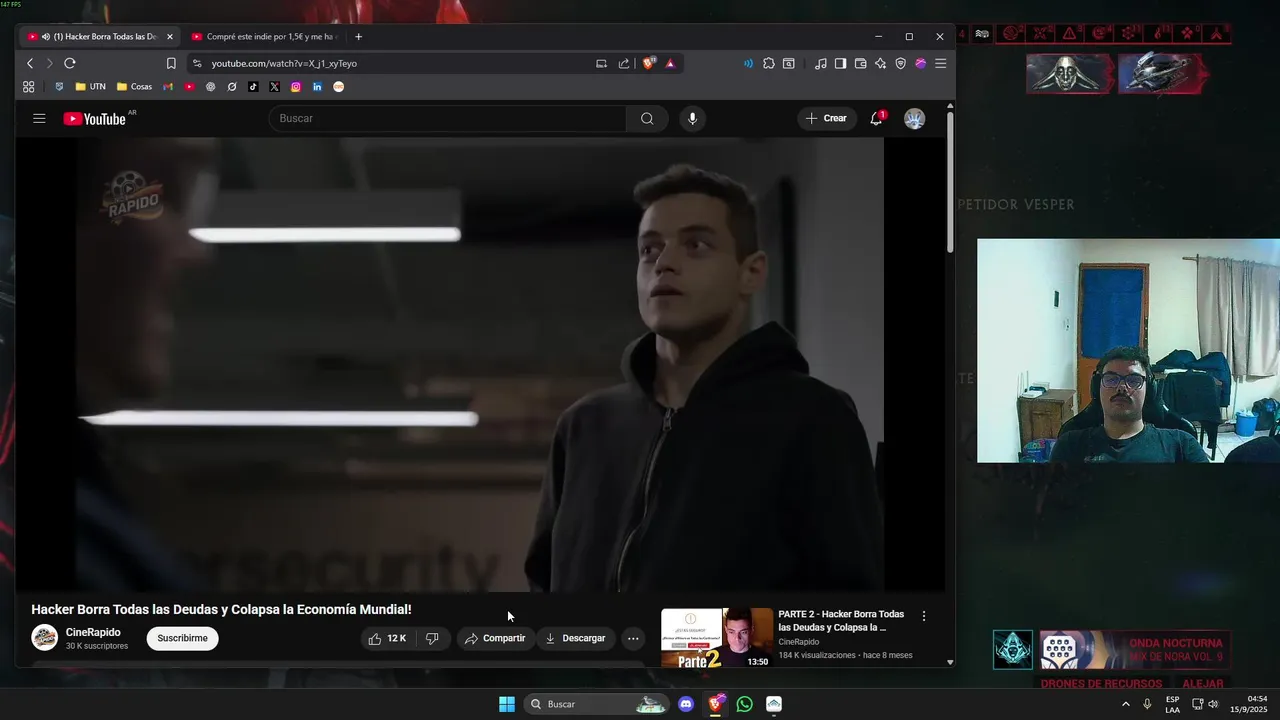Open the CineRapido channel name
The height and width of the screenshot is (720, 1280).
pos(93,632)
